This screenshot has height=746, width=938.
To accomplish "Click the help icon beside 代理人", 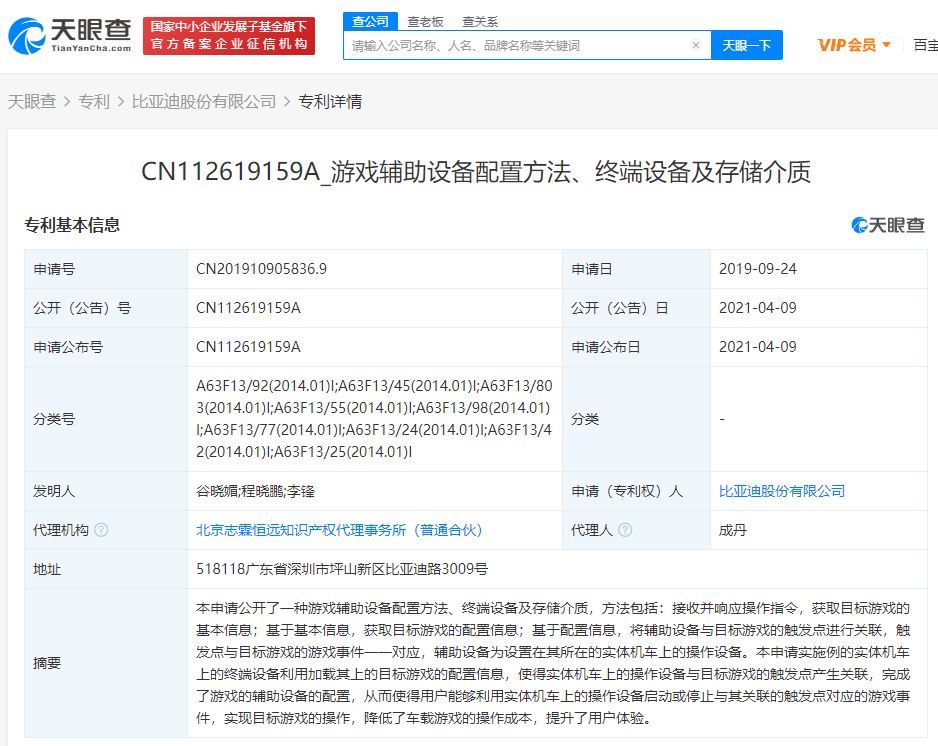I will point(625,530).
